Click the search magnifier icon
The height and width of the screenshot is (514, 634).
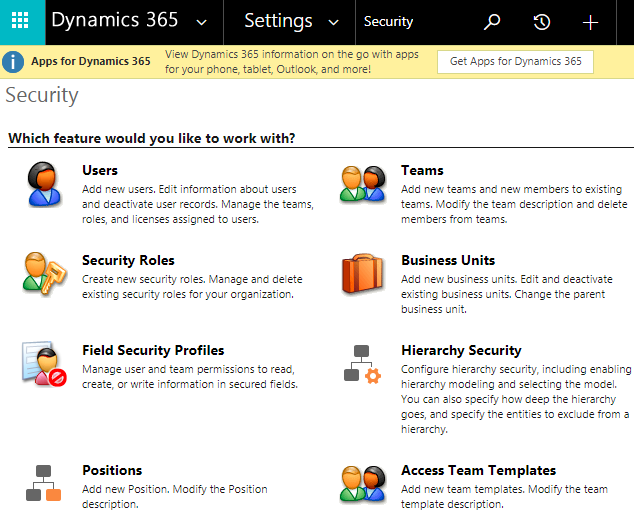[492, 22]
